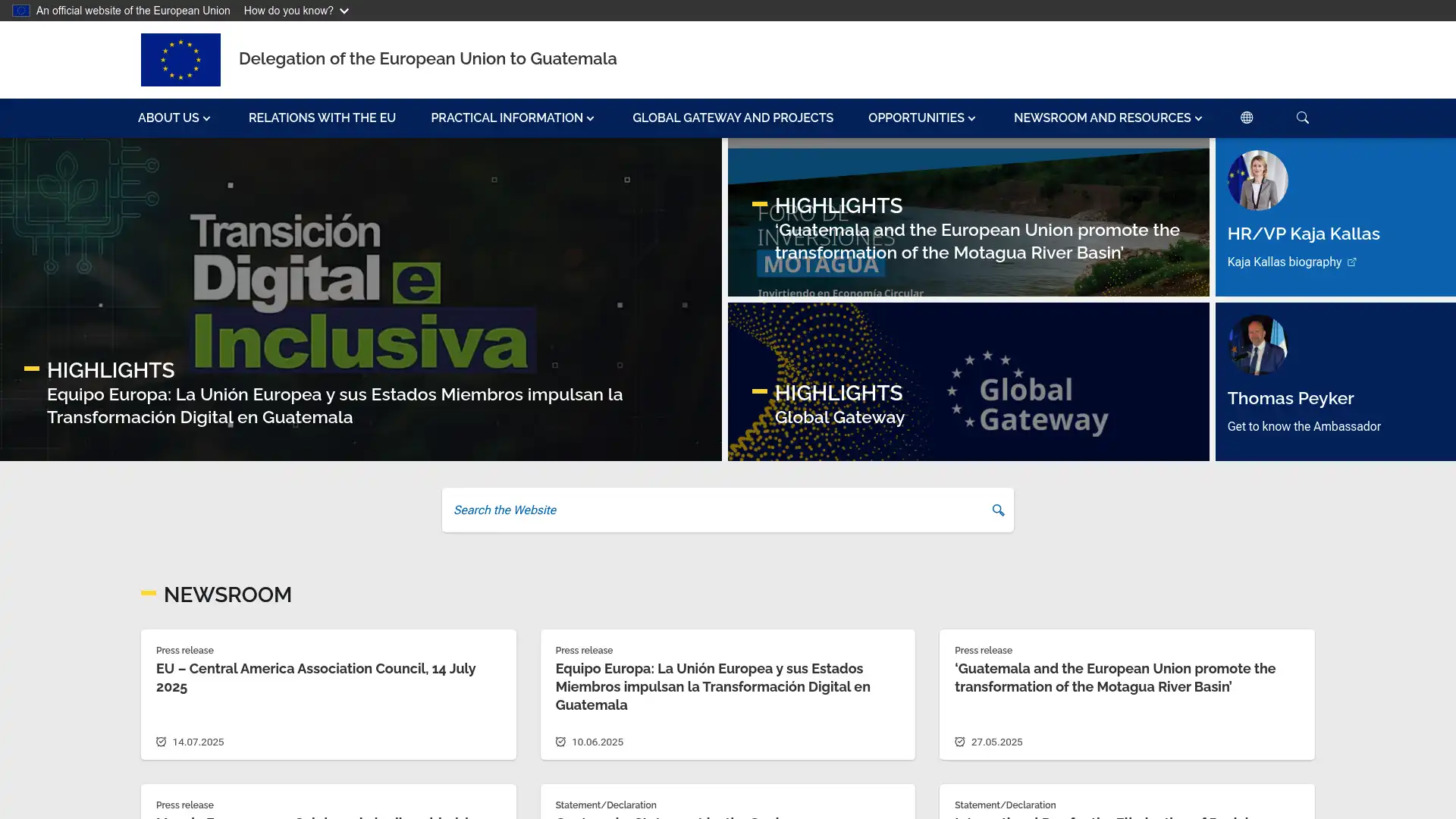Click Thomas Peyker ambassador portrait
The image size is (1456, 819).
click(x=1257, y=345)
